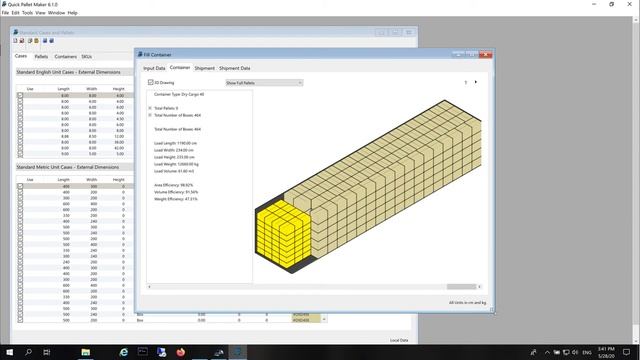Toggle Use checkbox in first English cases row
The width and height of the screenshot is (640, 360).
20,95
